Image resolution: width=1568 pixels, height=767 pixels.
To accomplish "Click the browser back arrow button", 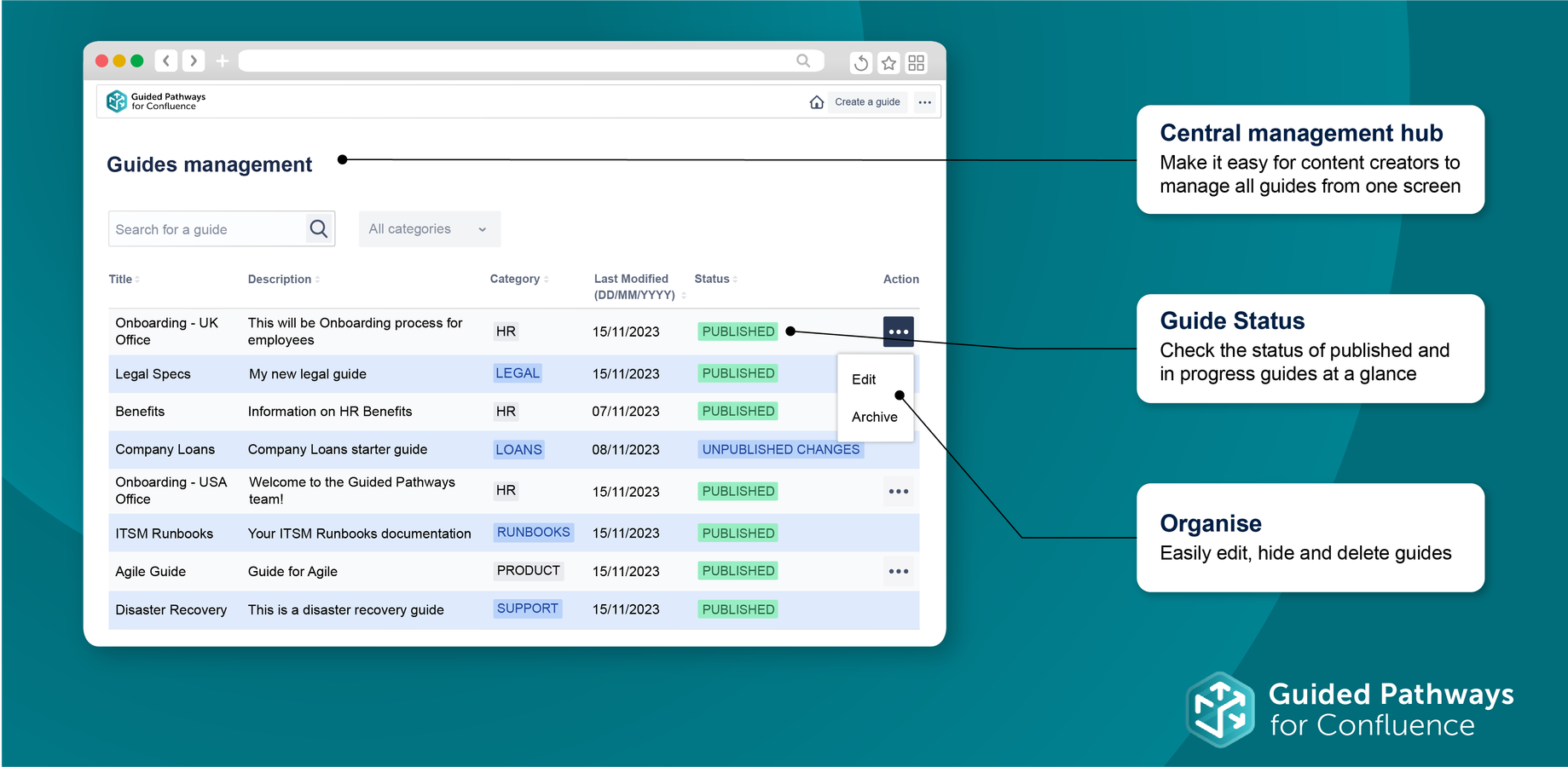I will tap(166, 61).
